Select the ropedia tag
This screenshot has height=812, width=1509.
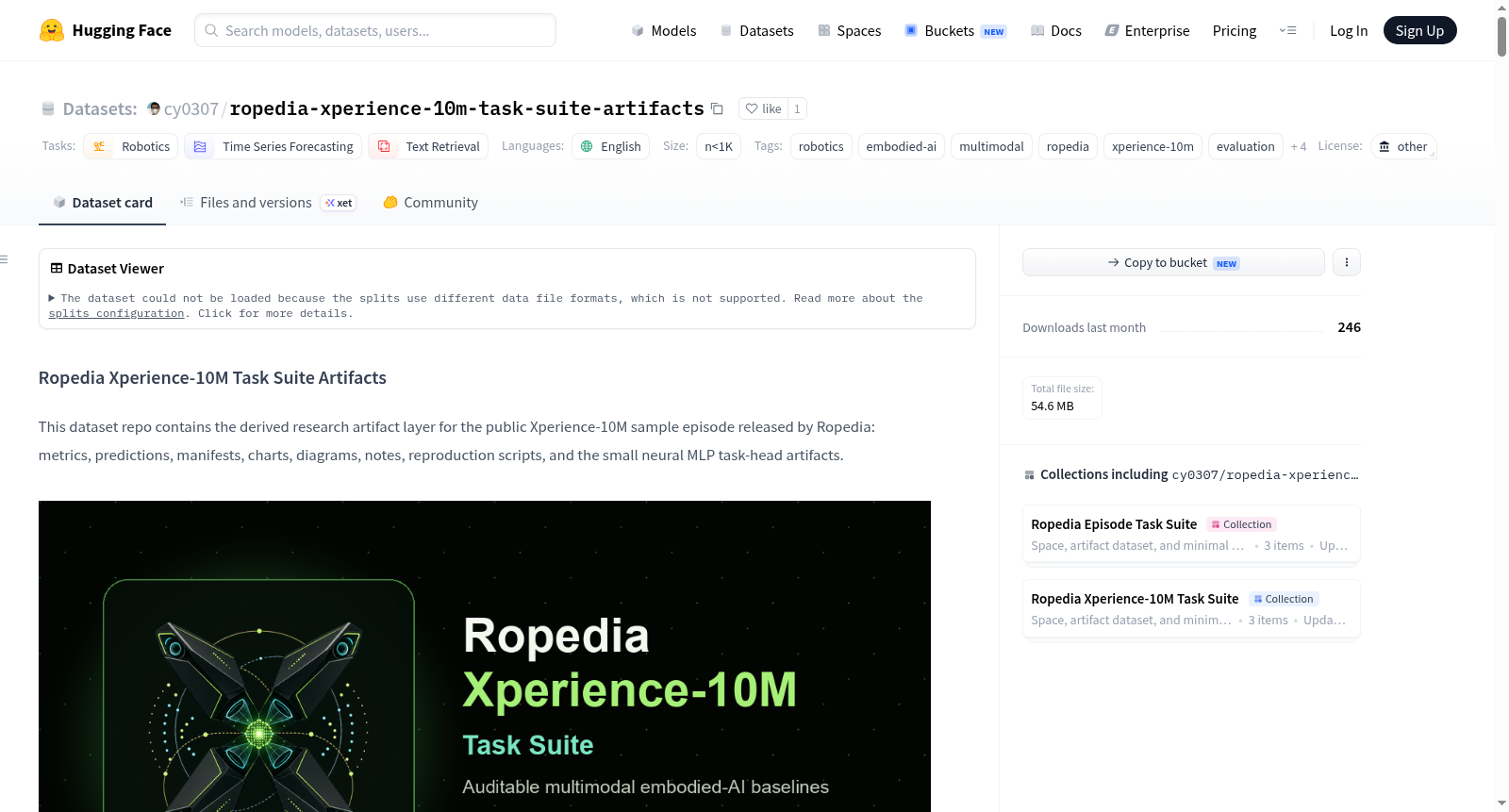(x=1068, y=146)
